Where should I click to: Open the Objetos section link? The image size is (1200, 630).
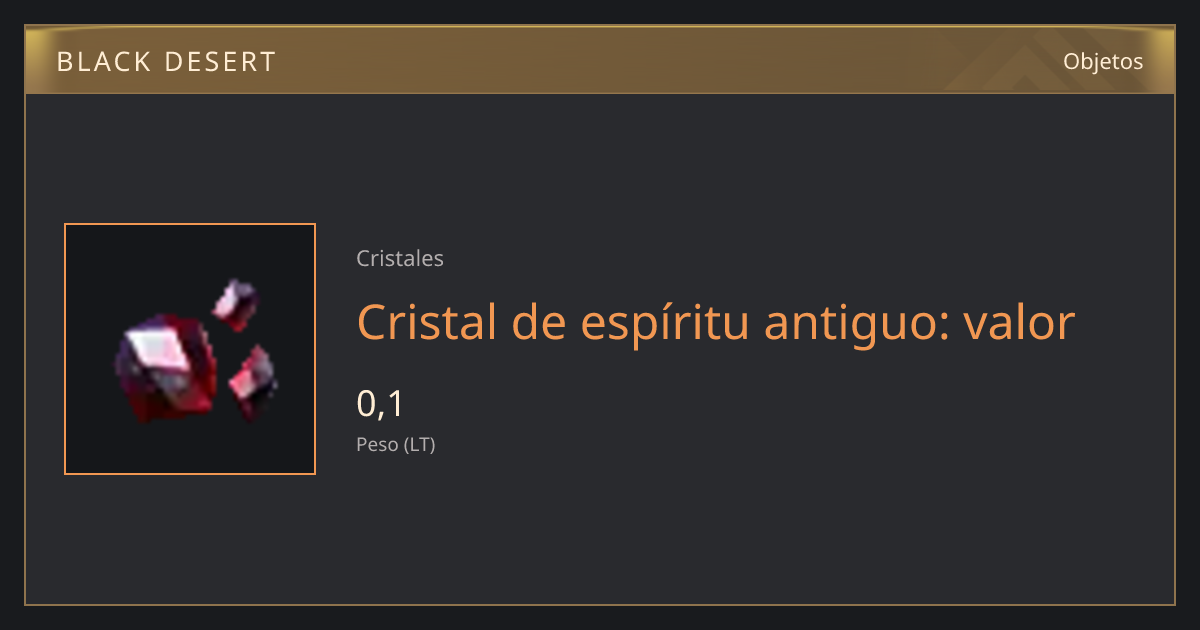1103,61
